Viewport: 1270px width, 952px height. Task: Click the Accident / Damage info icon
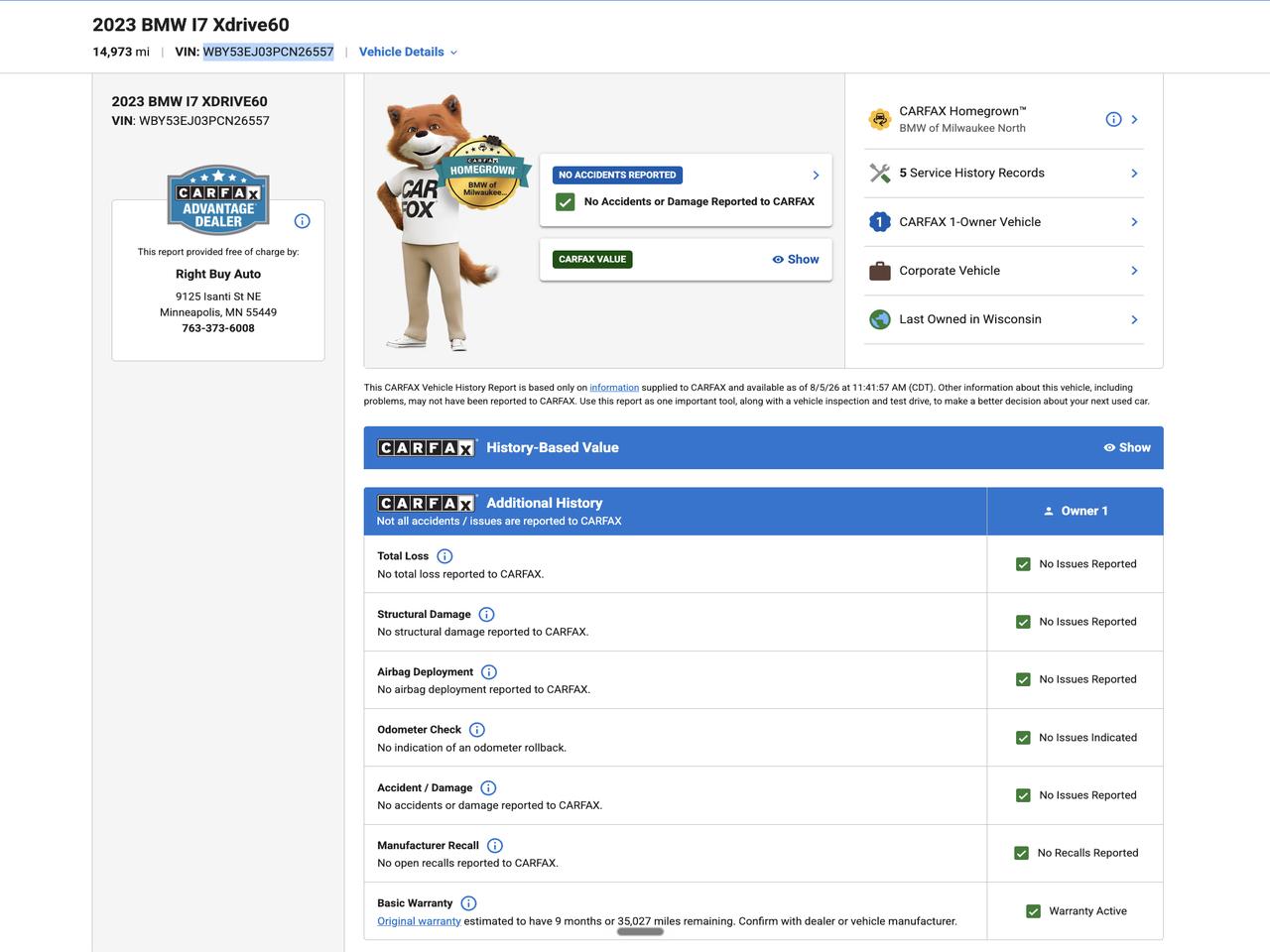(x=488, y=788)
